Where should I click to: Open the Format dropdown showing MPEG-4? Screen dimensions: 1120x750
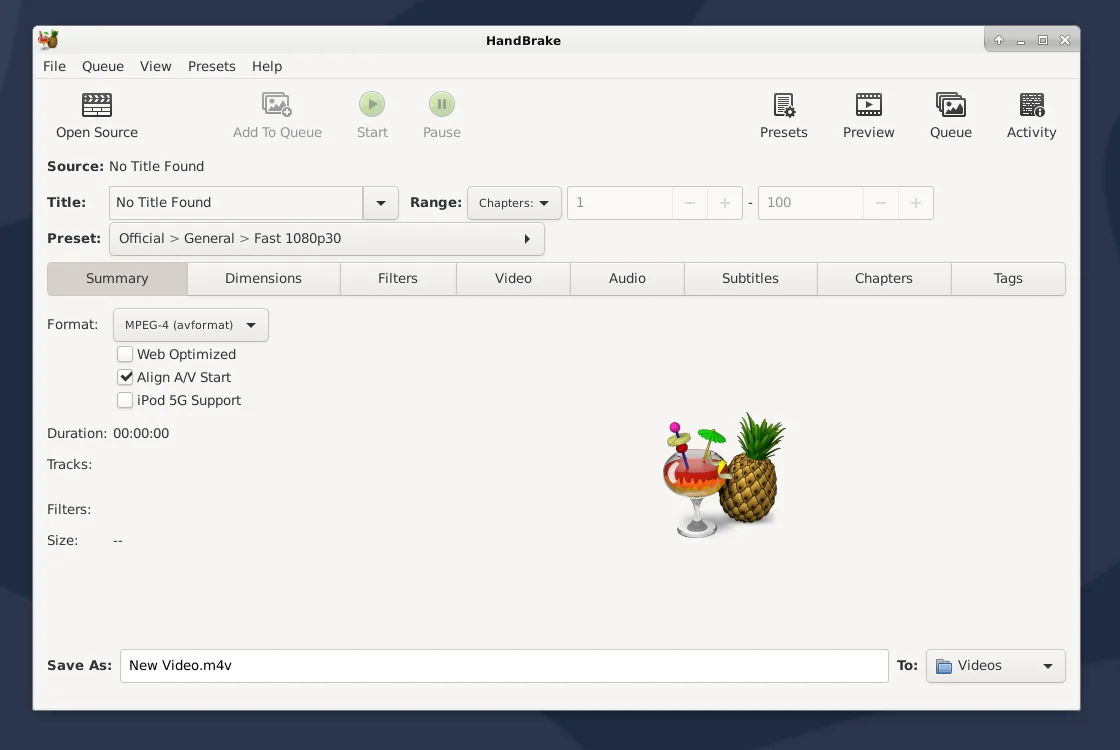click(x=190, y=324)
